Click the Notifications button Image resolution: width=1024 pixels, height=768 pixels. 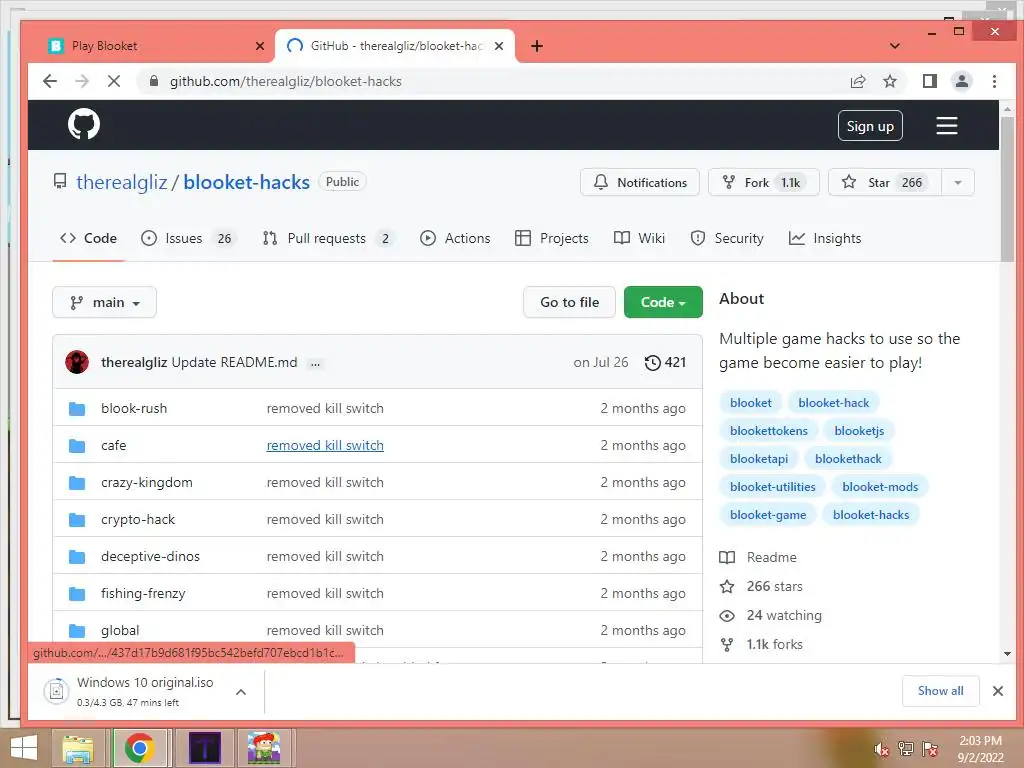click(639, 182)
